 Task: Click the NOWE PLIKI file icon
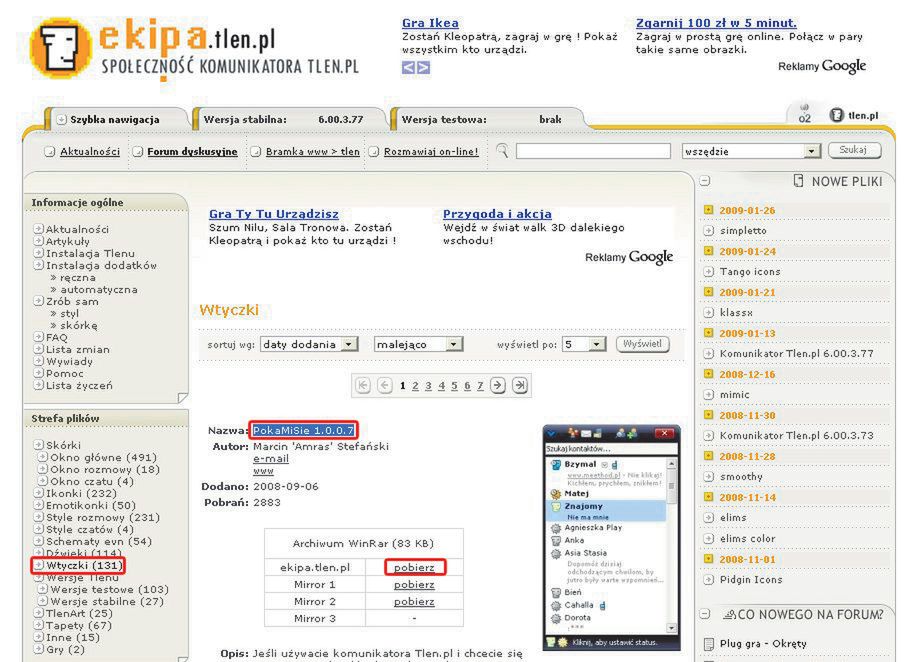pos(798,181)
